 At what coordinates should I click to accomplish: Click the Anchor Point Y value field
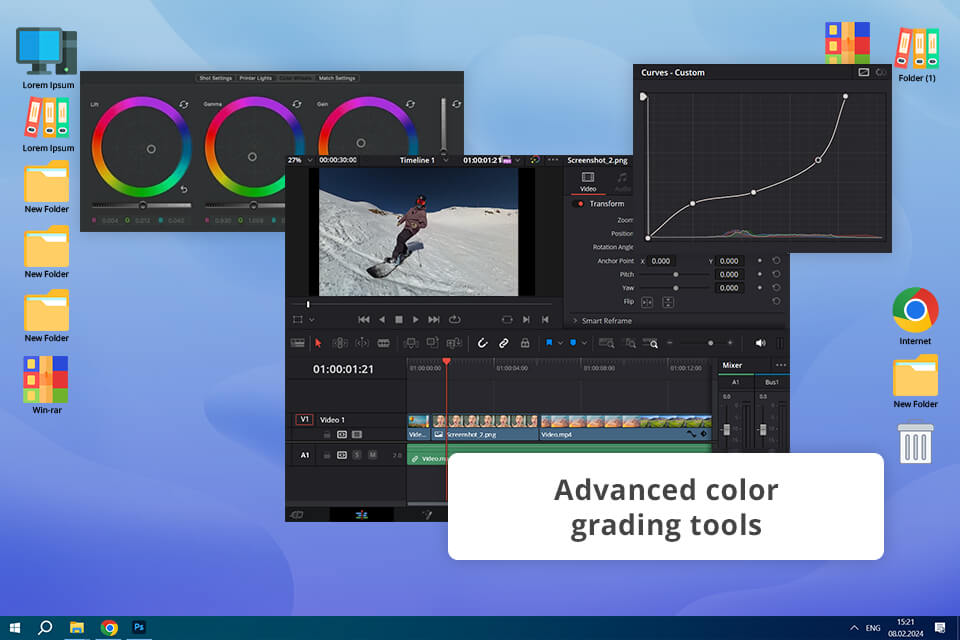pyautogui.click(x=729, y=261)
